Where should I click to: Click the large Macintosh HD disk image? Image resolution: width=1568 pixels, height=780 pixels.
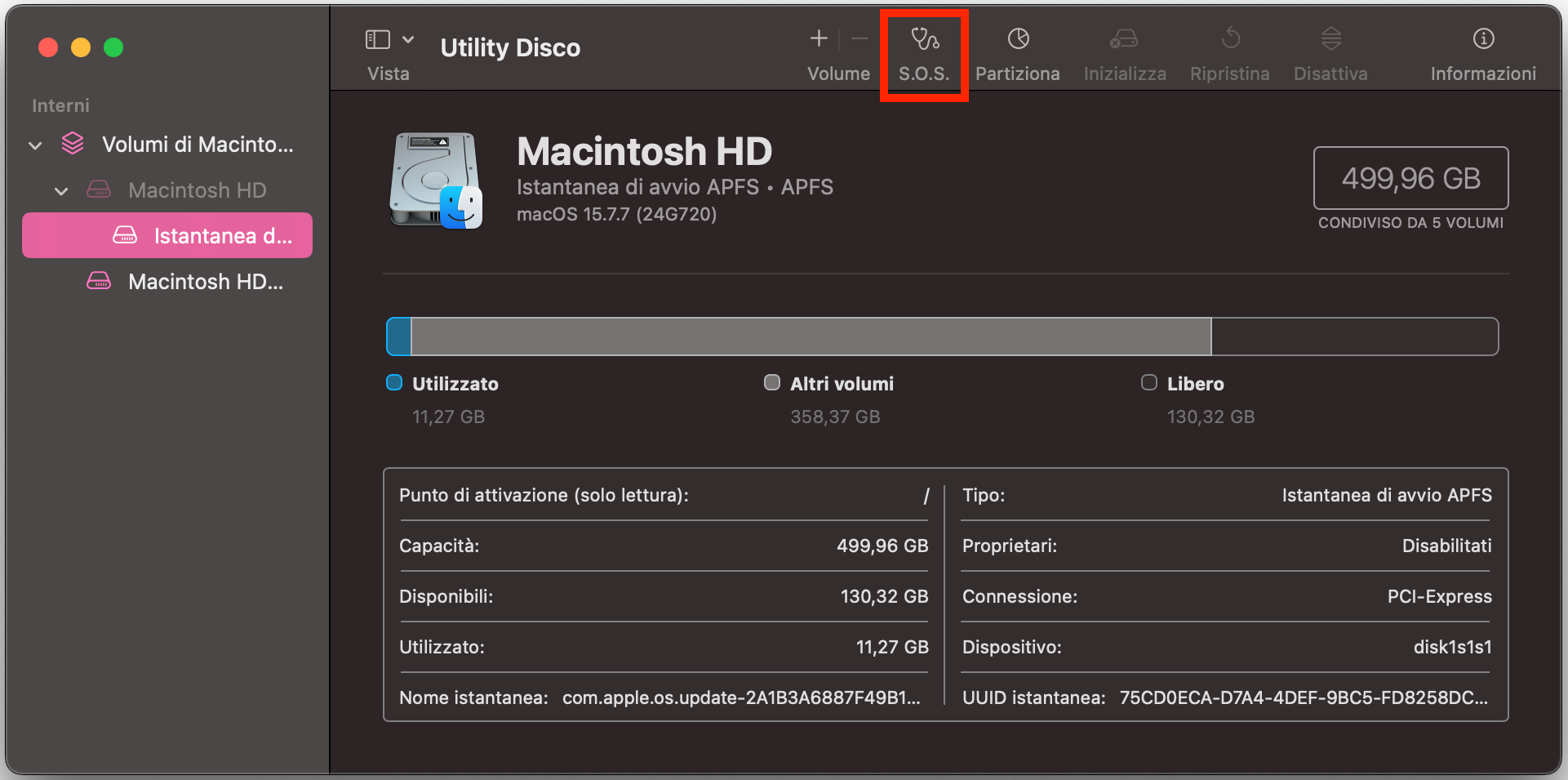click(436, 181)
